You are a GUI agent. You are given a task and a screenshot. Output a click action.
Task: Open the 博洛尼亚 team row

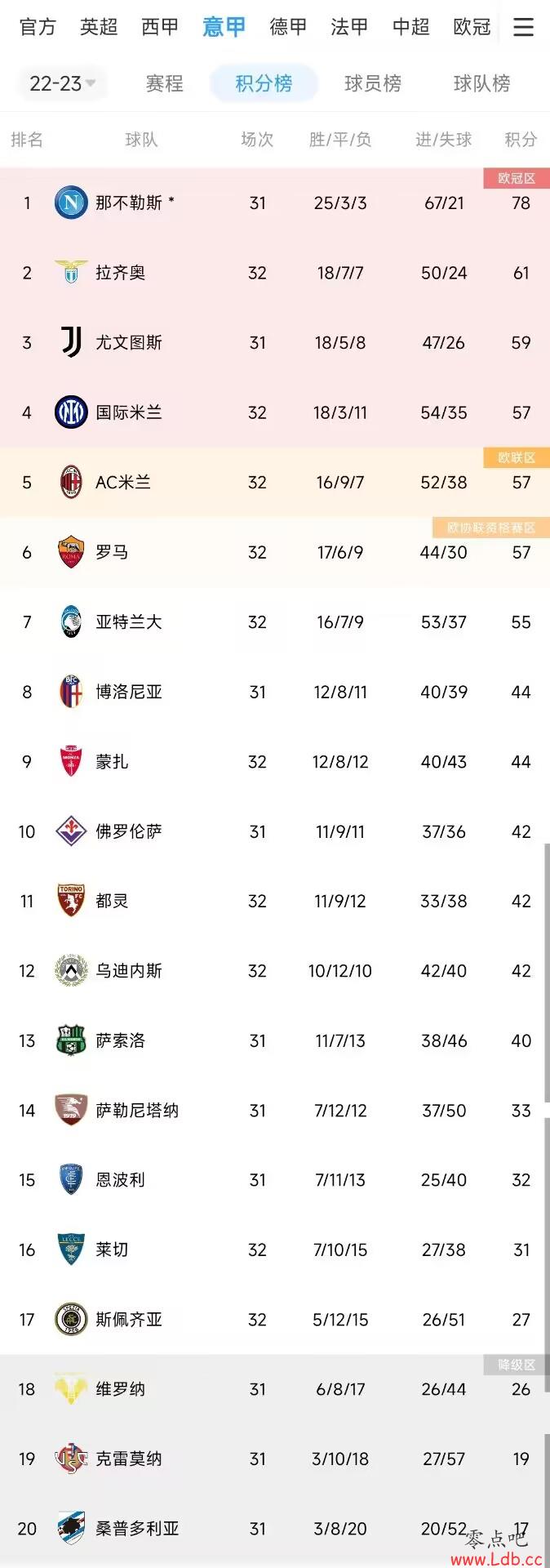[x=275, y=692]
